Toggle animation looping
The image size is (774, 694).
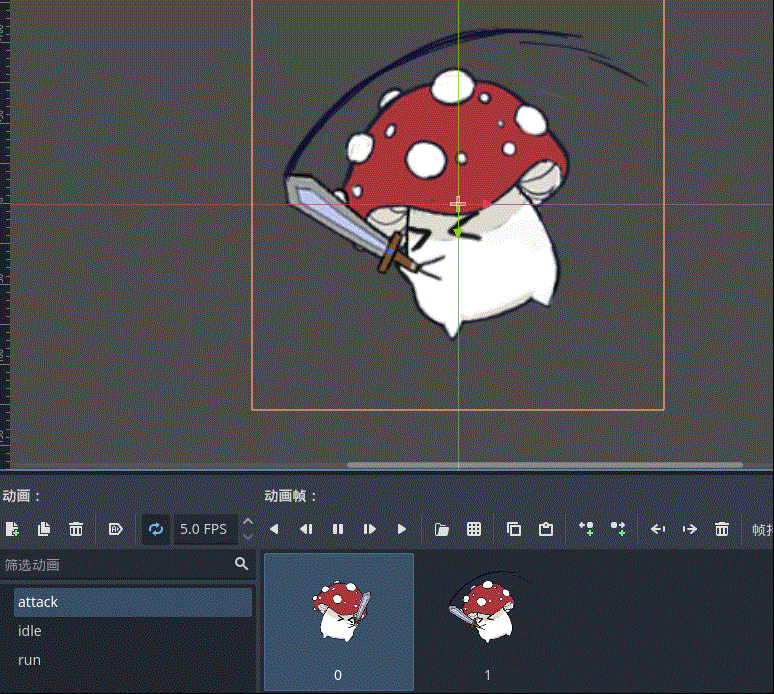click(156, 529)
